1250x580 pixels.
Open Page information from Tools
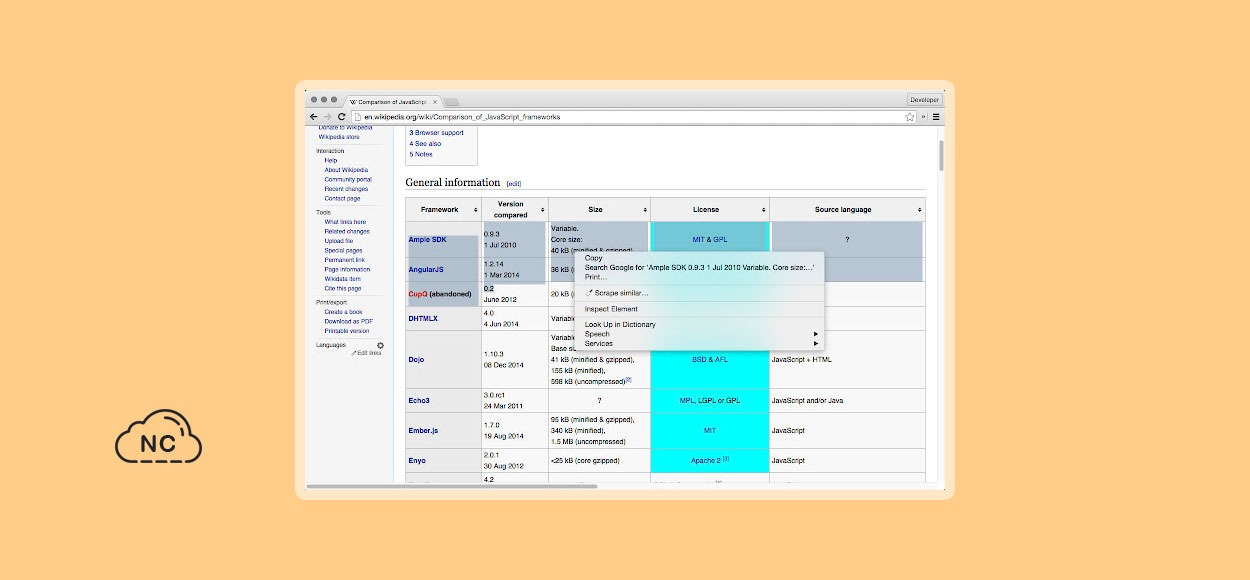pos(347,269)
